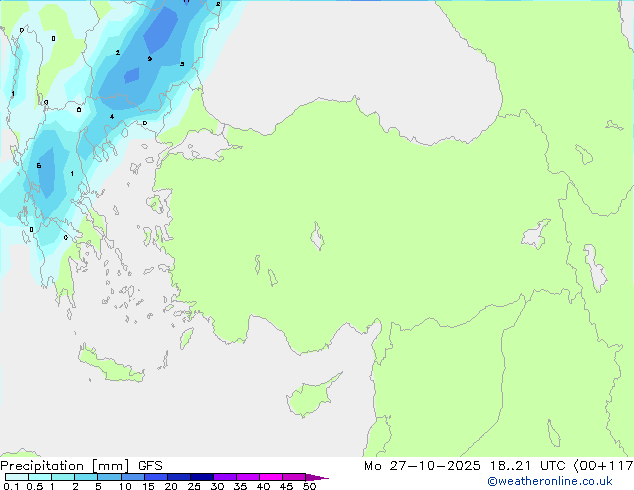The image size is (634, 490).
Task: Click the legend value '50'
Action: coord(310,486)
